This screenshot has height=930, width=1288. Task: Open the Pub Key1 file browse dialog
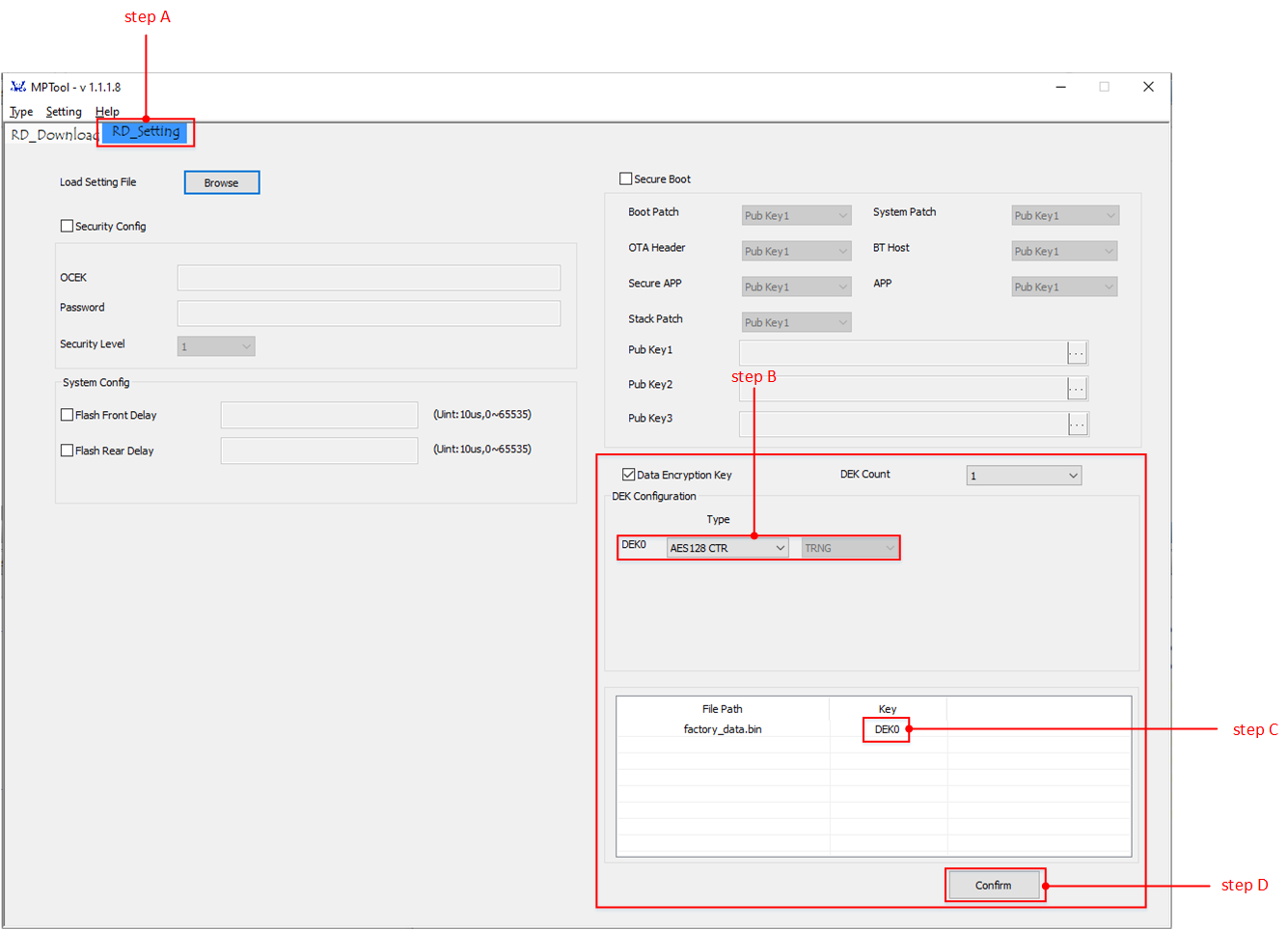pos(1078,353)
